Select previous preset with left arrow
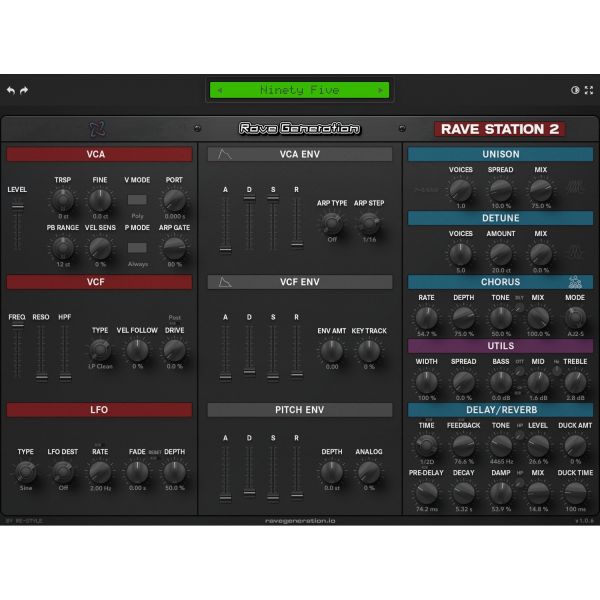Image resolution: width=600 pixels, height=600 pixels. 220,90
